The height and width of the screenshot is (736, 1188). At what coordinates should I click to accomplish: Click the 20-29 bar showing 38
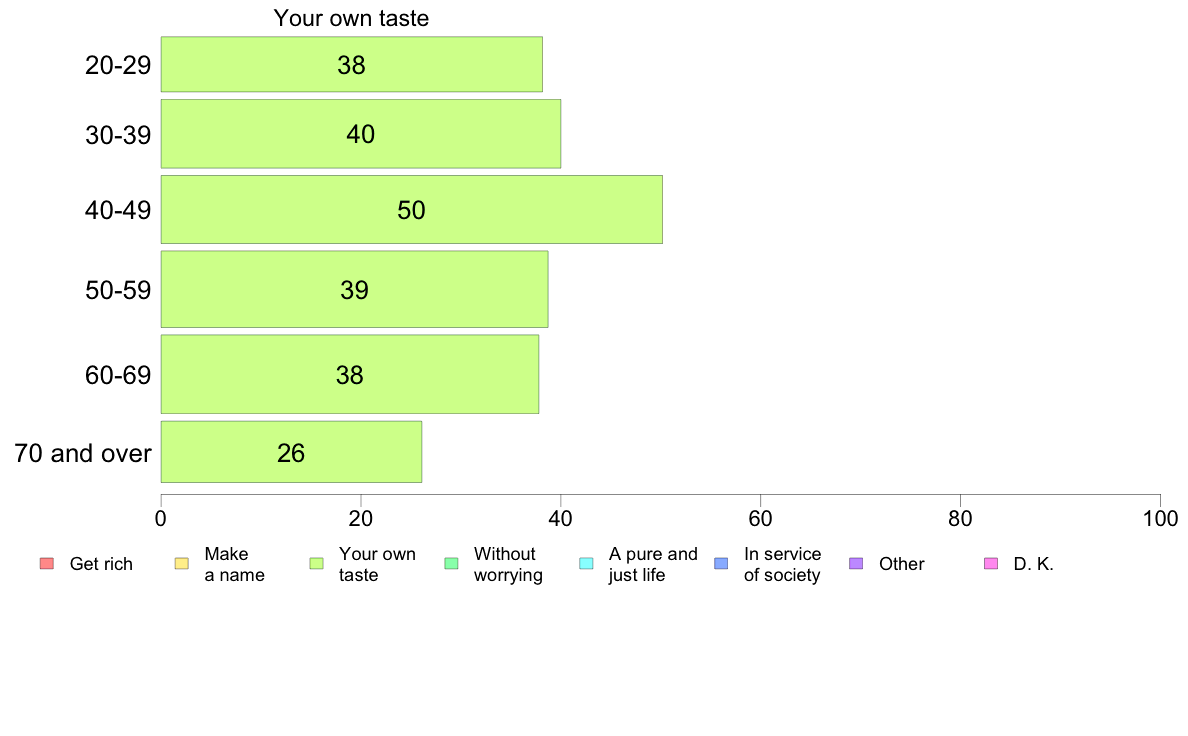352,64
